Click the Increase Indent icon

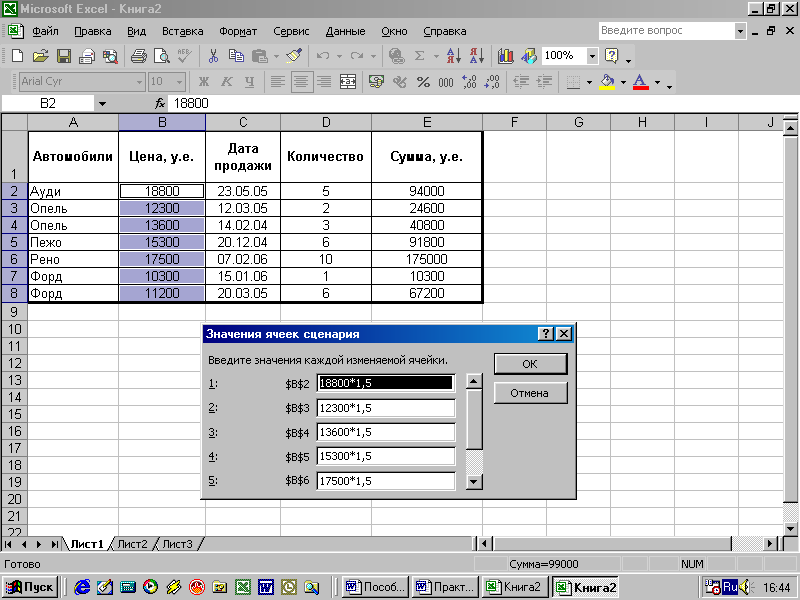coord(544,82)
